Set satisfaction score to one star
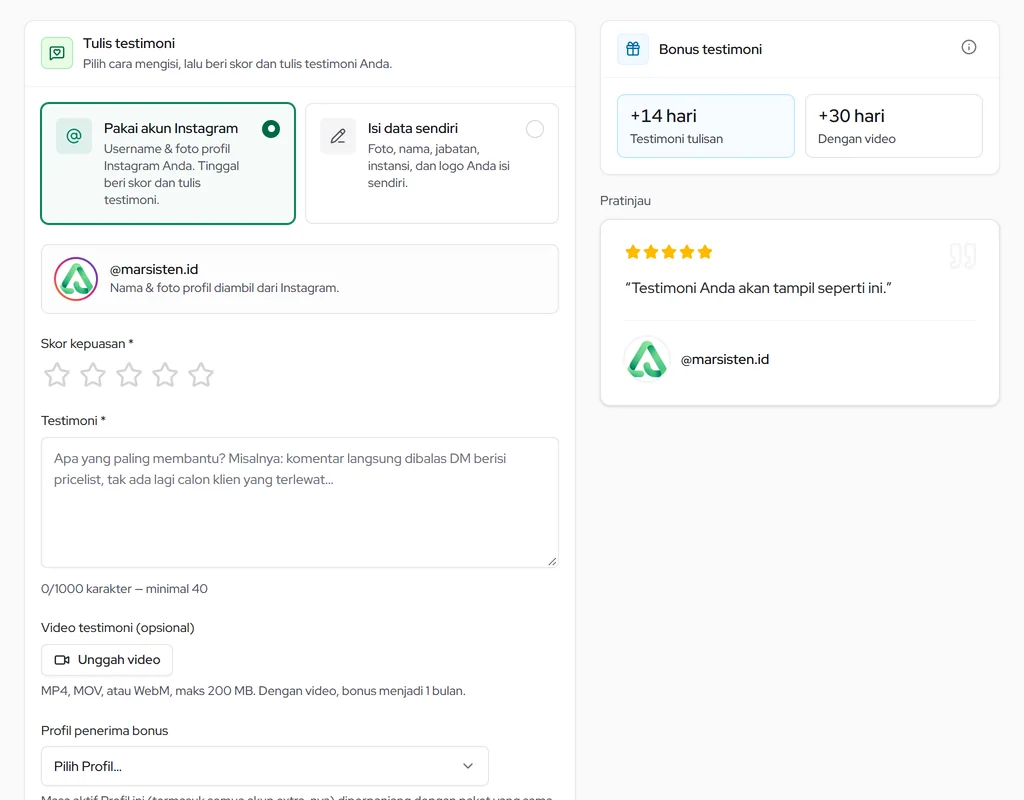 point(57,375)
